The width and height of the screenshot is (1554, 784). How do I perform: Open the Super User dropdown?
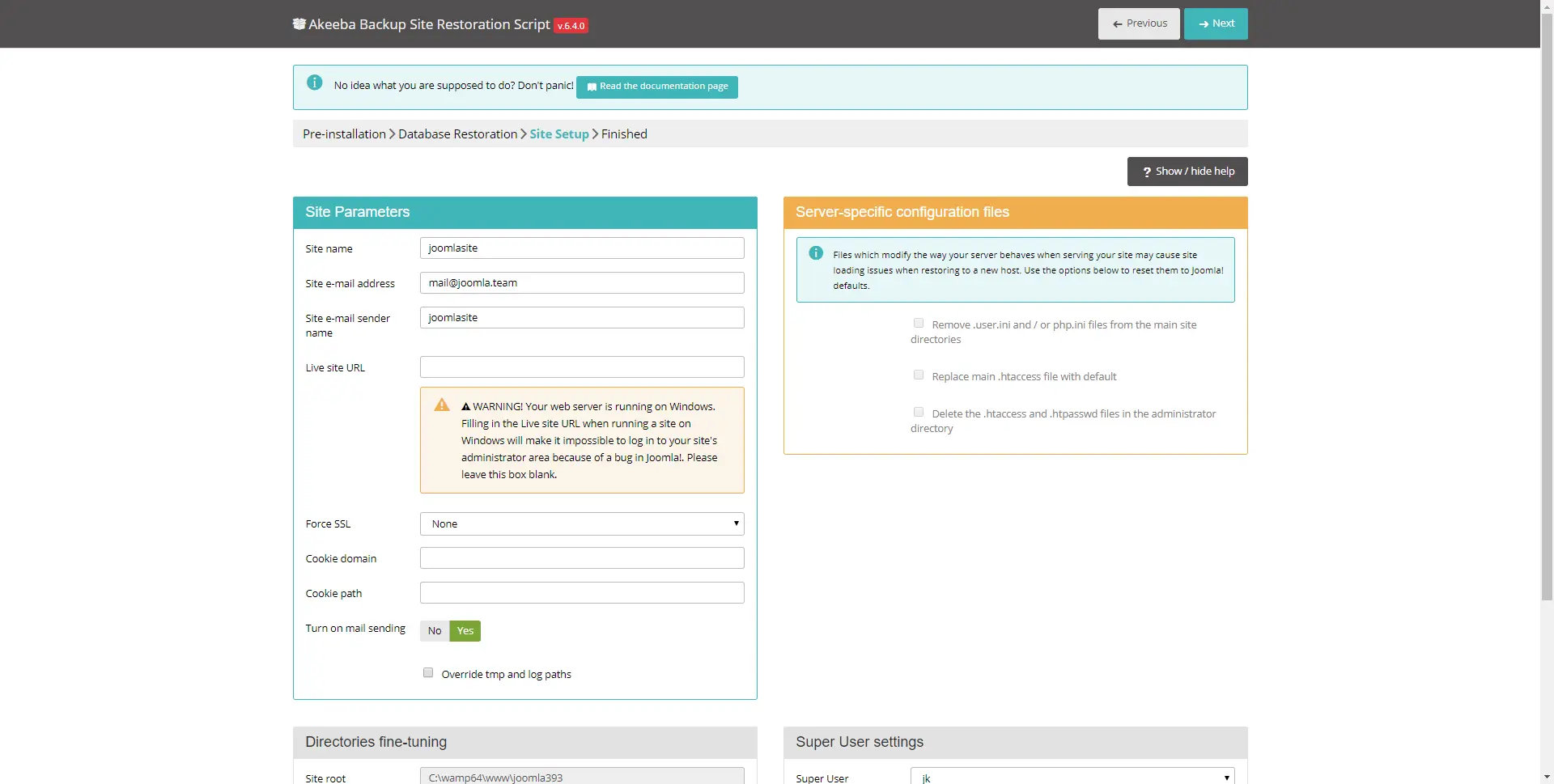(1072, 776)
